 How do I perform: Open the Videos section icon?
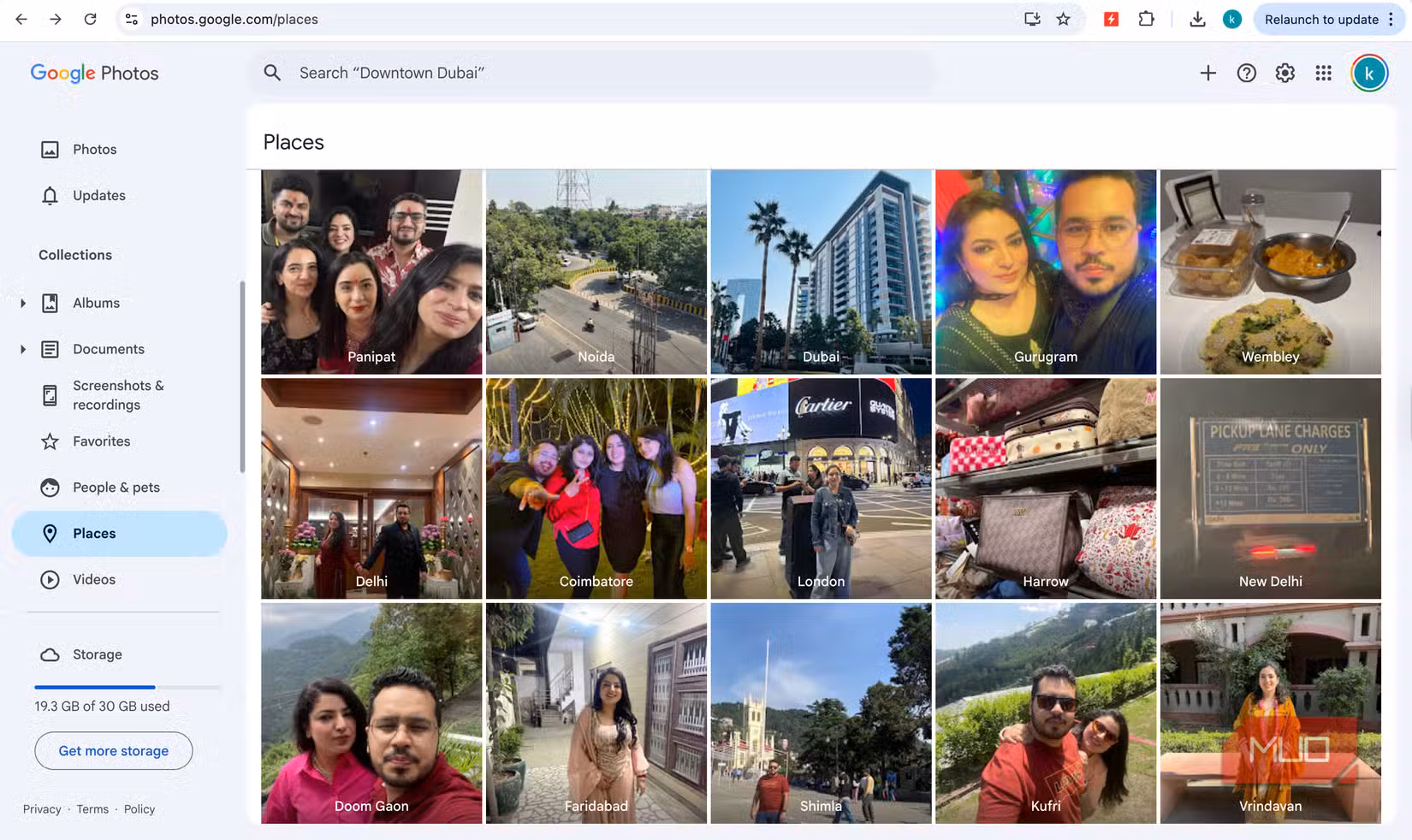tap(50, 579)
